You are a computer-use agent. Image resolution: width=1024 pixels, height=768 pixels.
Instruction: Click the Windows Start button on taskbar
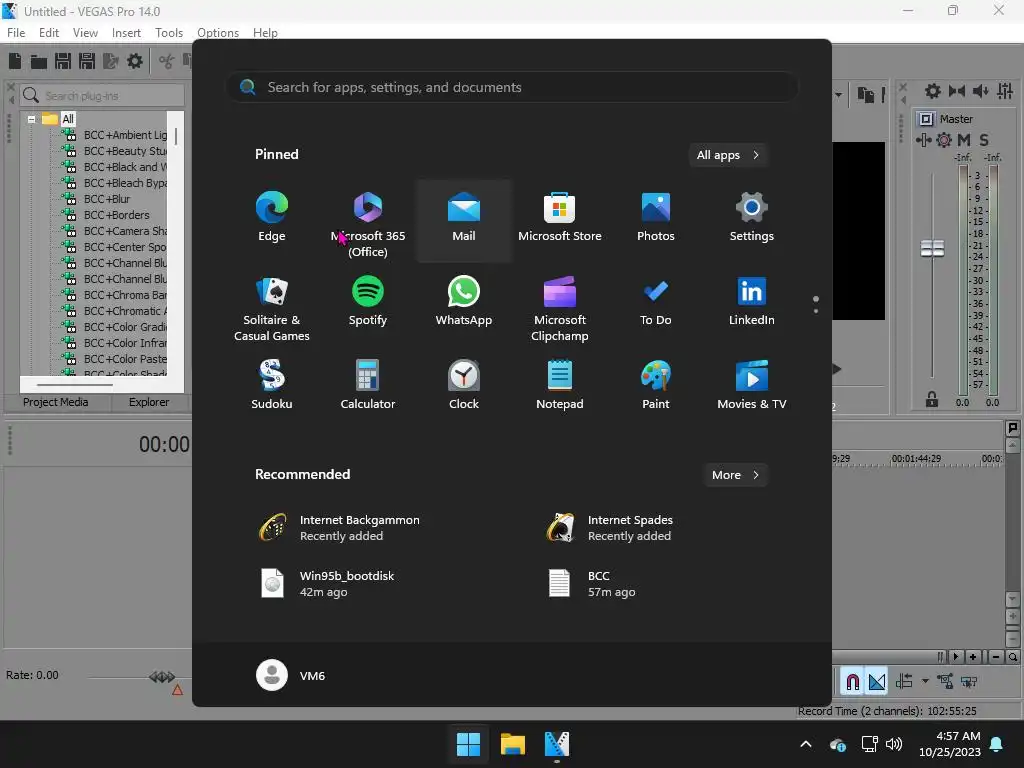click(x=468, y=744)
